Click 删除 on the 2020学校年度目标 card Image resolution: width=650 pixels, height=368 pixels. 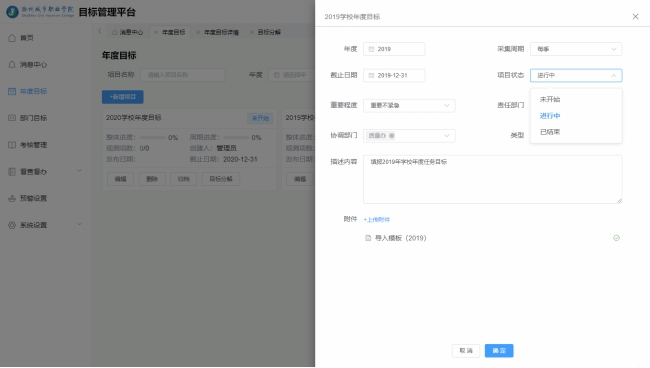[152, 179]
